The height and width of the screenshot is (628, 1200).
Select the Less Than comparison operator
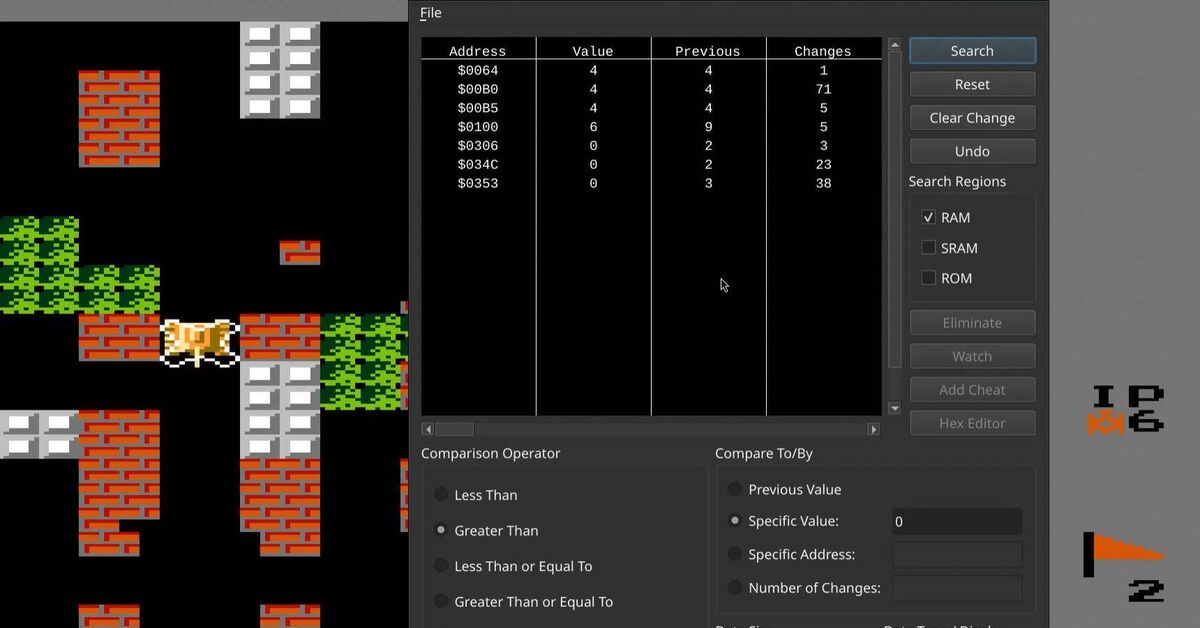[x=441, y=495]
